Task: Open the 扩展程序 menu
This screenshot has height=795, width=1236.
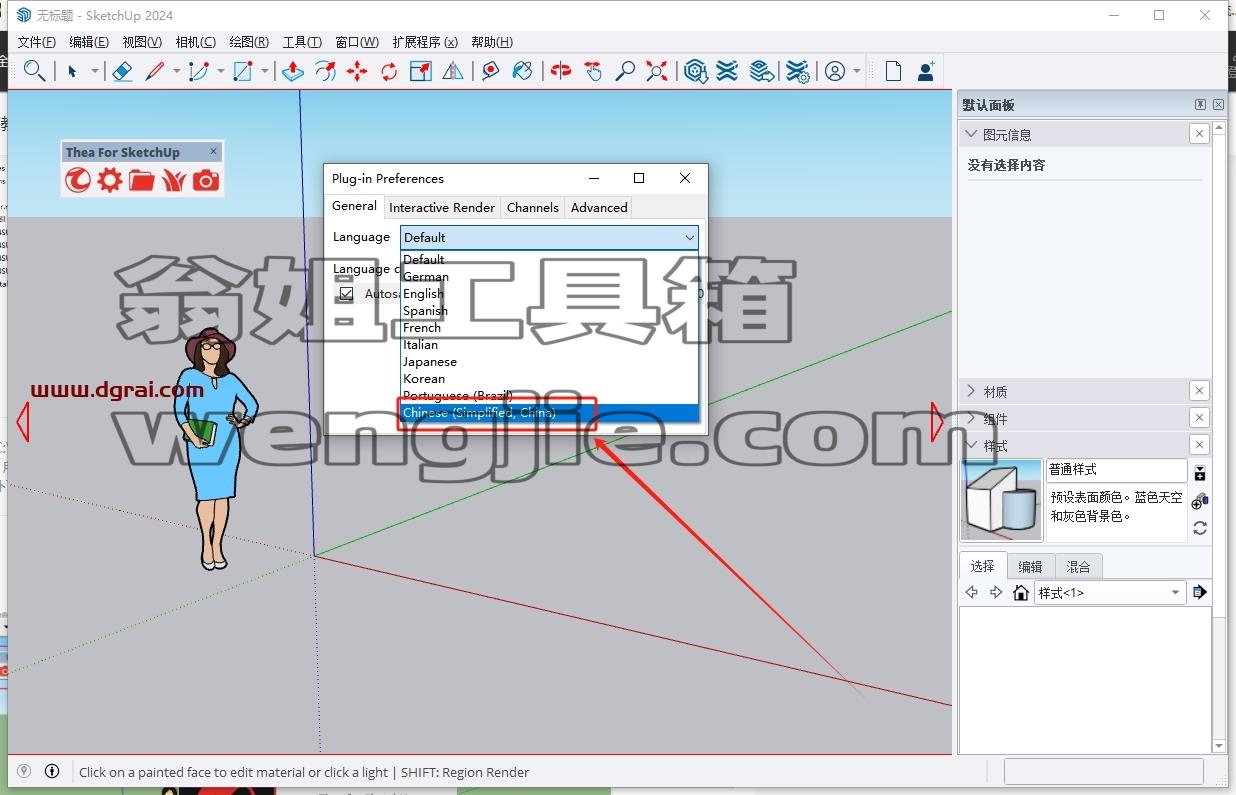Action: 425,42
